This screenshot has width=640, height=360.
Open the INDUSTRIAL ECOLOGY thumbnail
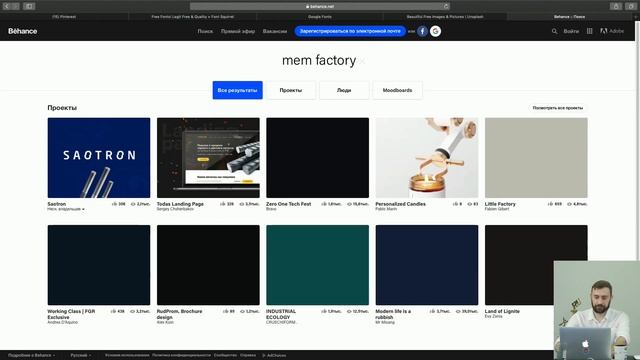pos(318,265)
